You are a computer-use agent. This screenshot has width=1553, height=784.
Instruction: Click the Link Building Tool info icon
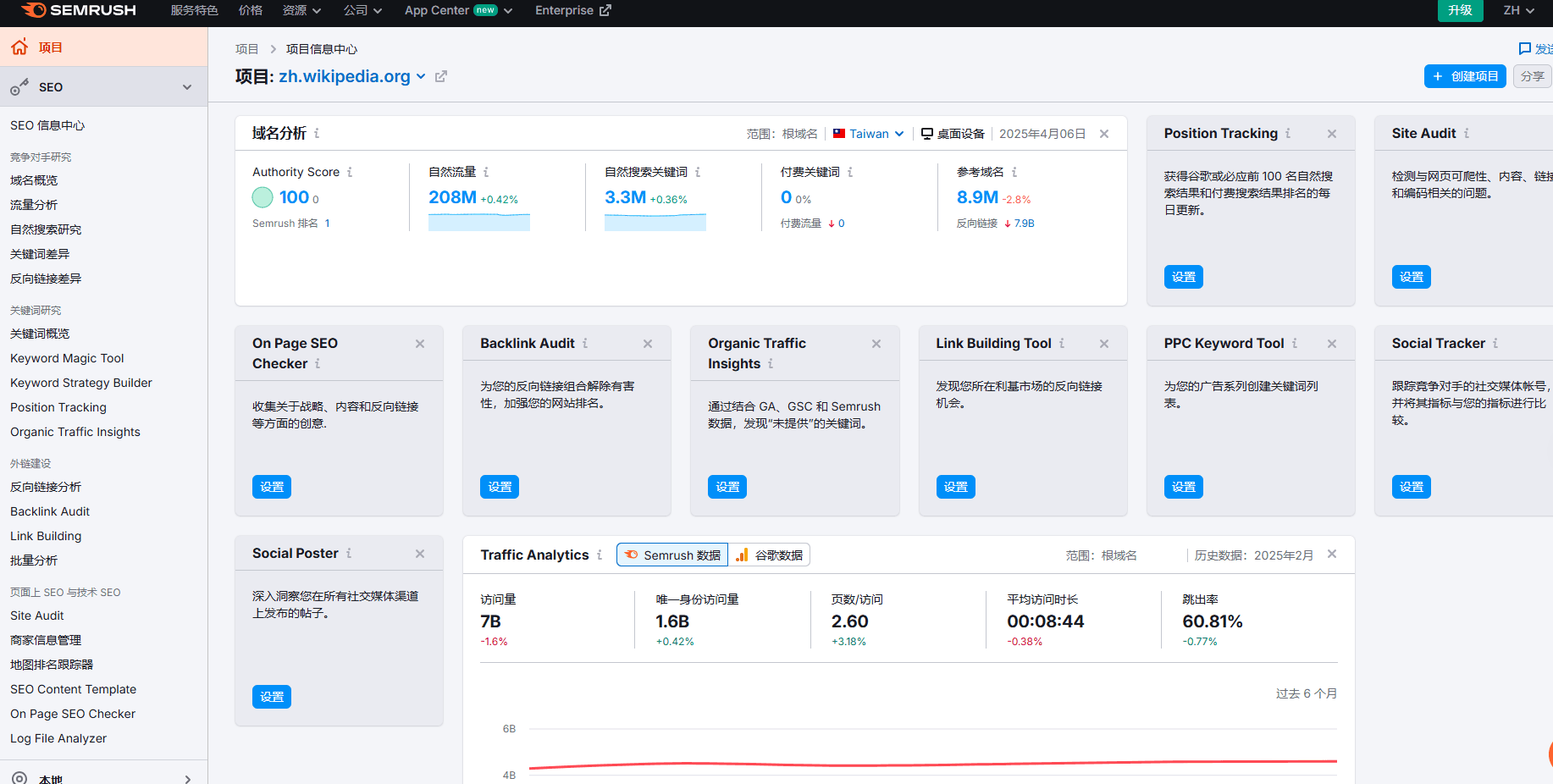1062,343
